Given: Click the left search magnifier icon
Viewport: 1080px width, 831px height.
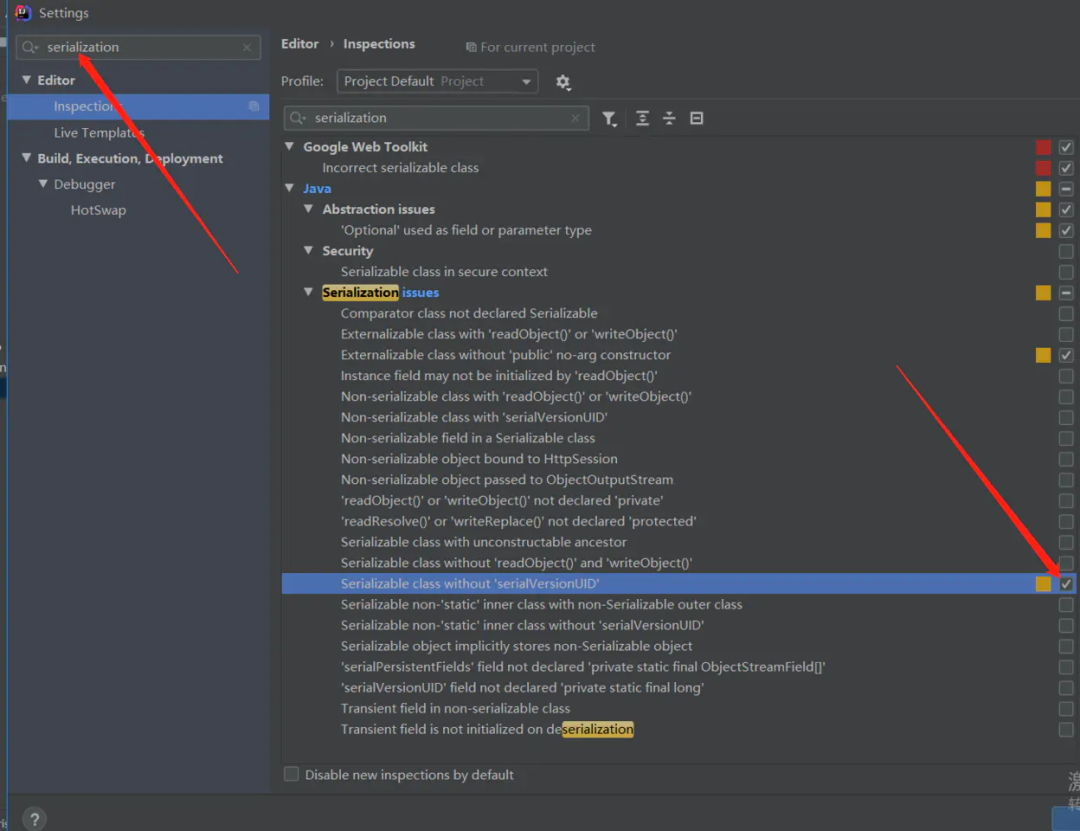Looking at the screenshot, I should (30, 48).
